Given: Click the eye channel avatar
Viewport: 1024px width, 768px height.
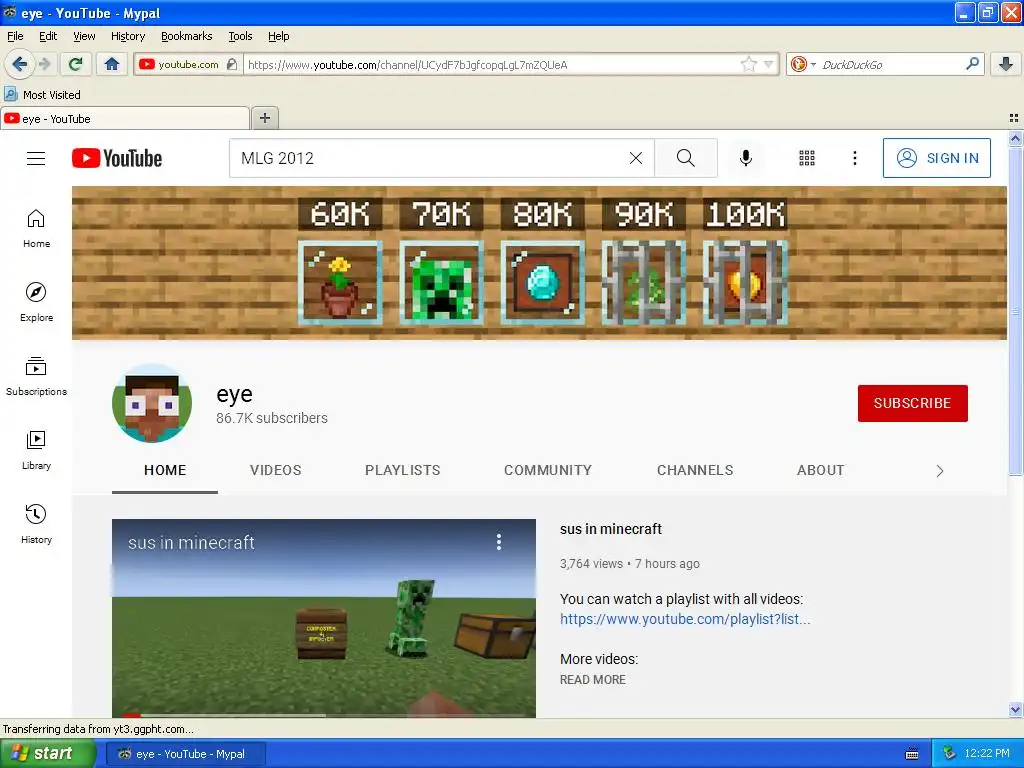Looking at the screenshot, I should [x=152, y=404].
